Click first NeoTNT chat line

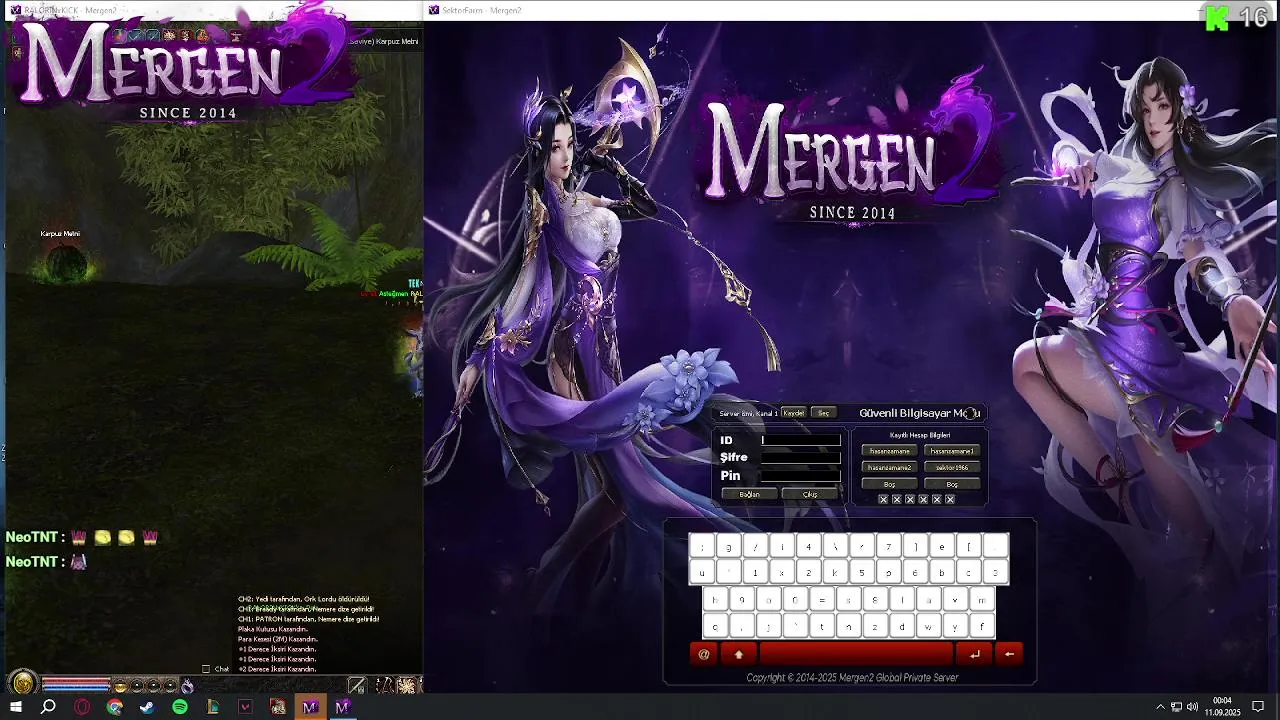(x=82, y=537)
